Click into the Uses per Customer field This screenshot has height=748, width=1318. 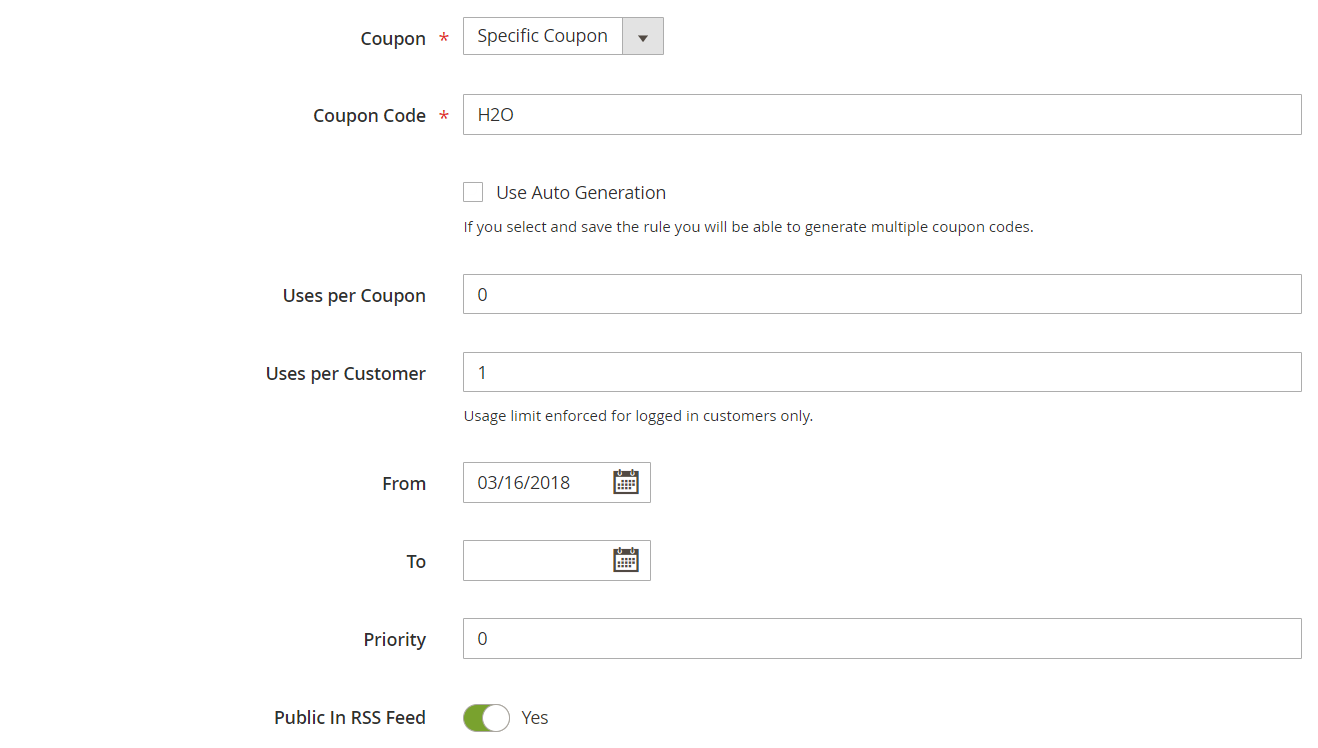(x=882, y=372)
